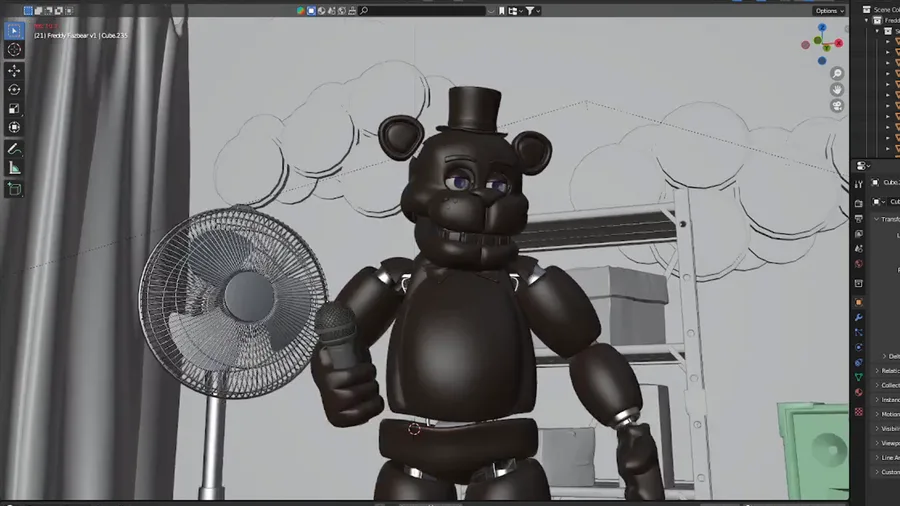Select the Annotate pencil tool
900x506 pixels.
click(14, 149)
